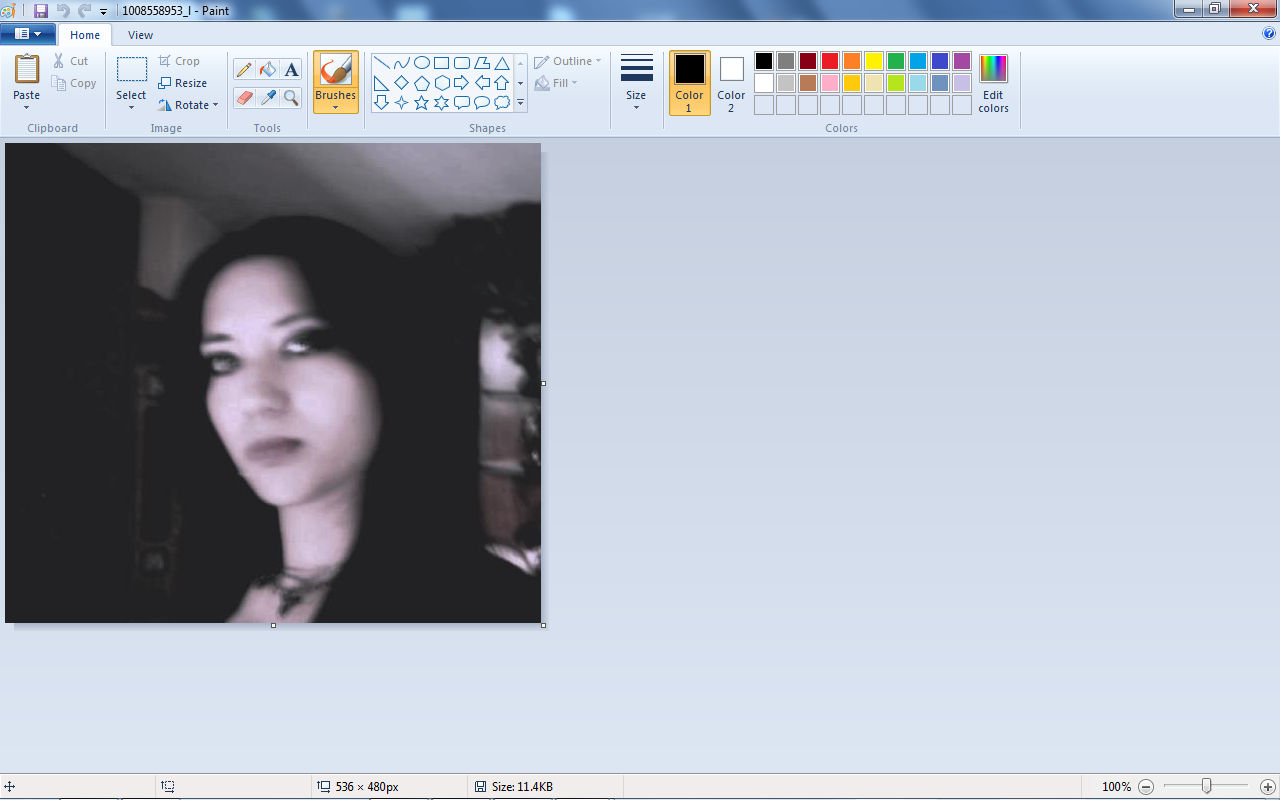Click the Save icon in title bar
Screen dimensions: 1280x800
(x=41, y=10)
